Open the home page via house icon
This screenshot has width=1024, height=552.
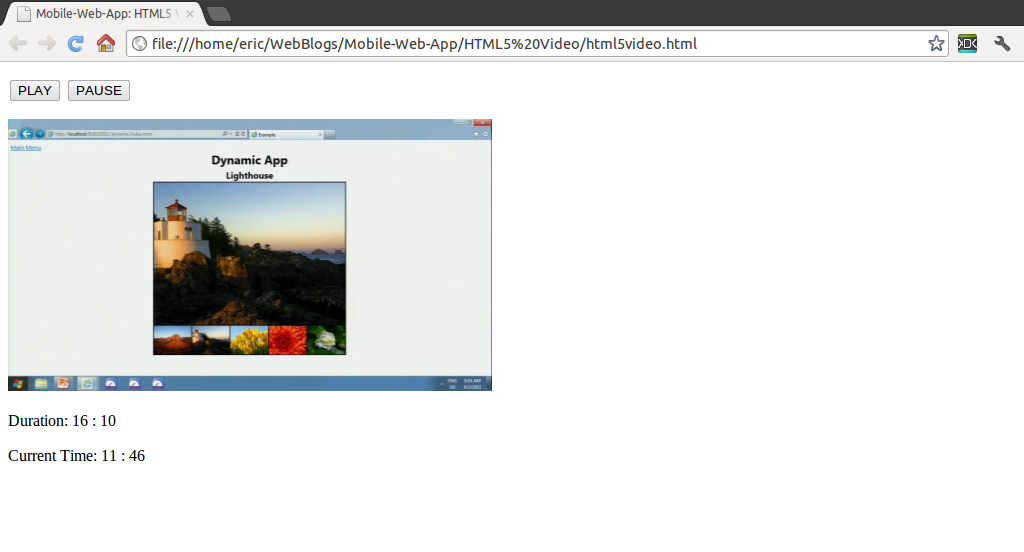pyautogui.click(x=106, y=44)
